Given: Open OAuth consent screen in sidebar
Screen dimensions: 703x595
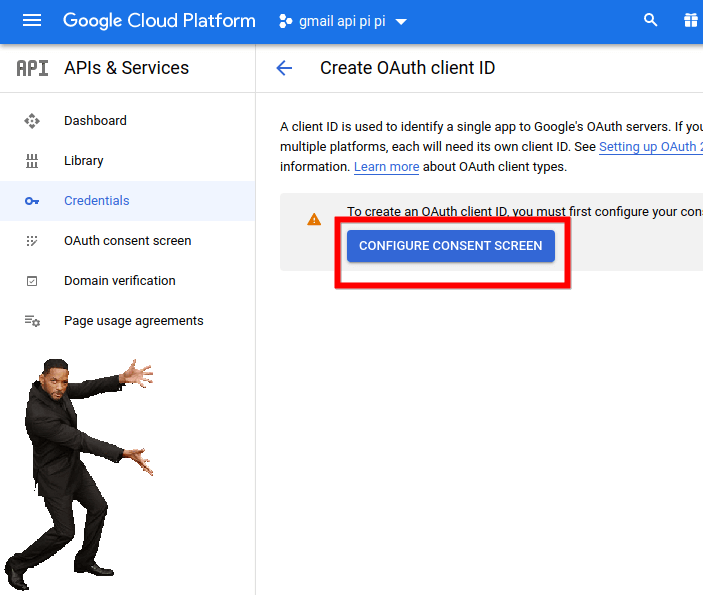Looking at the screenshot, I should click(x=127, y=241).
